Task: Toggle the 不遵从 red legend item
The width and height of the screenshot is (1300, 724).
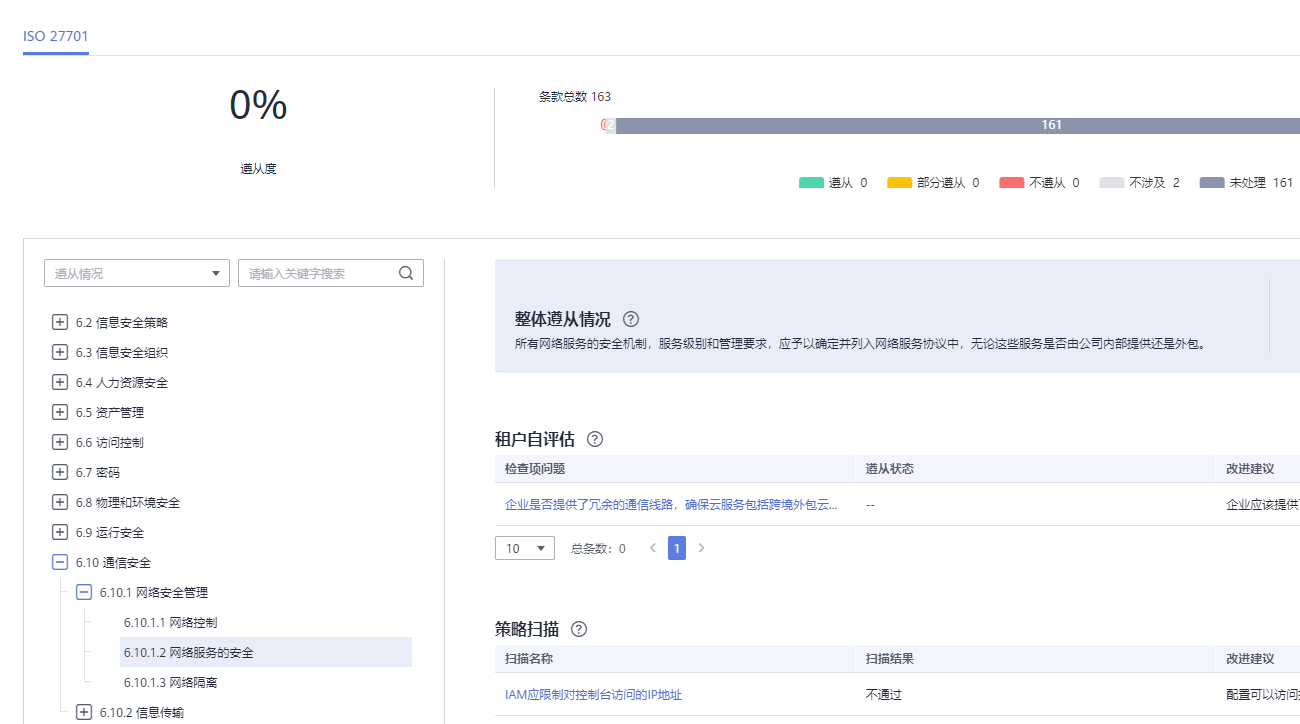Action: point(1039,183)
